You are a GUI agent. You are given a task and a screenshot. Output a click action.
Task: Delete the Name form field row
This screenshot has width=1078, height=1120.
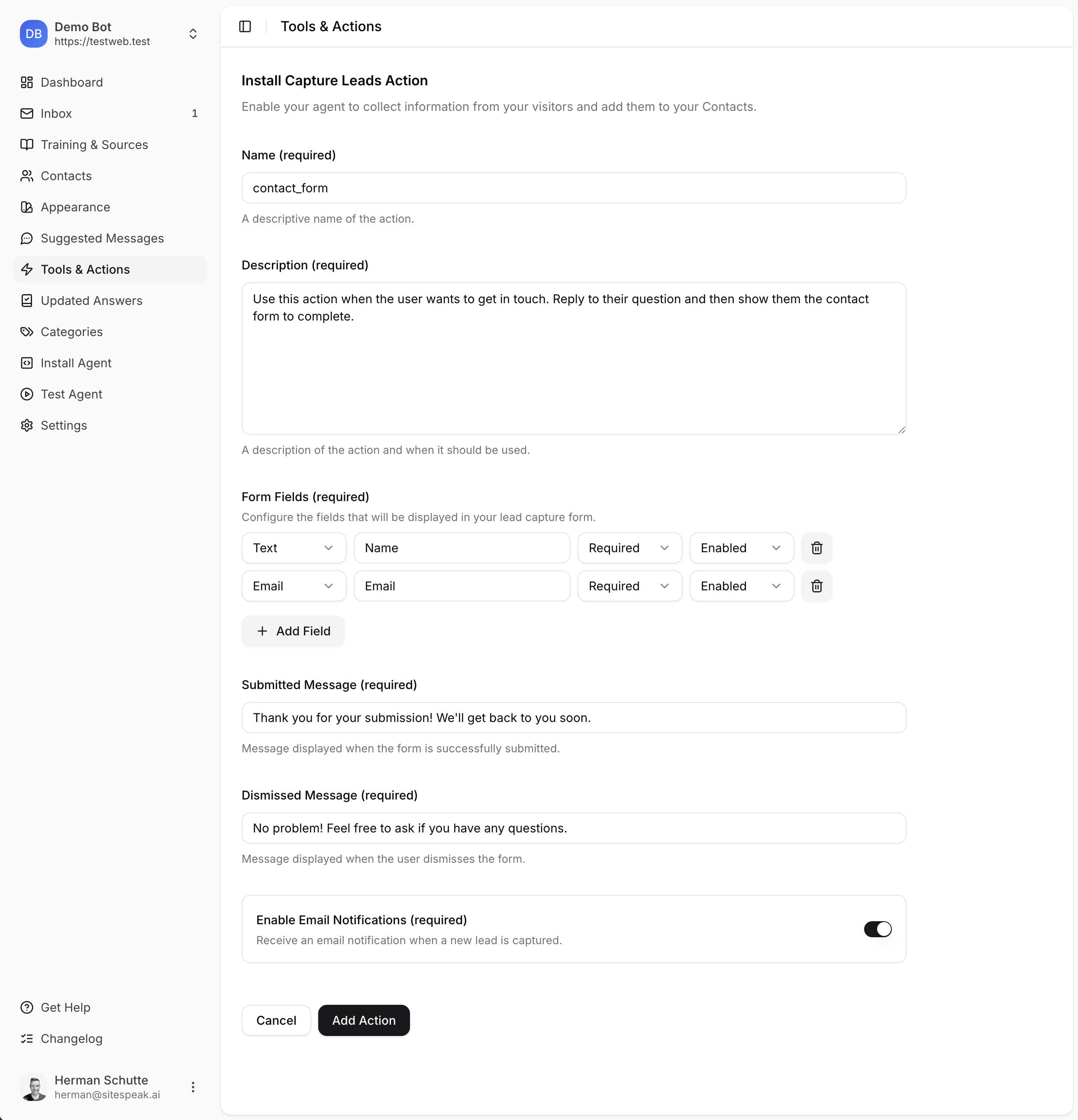(817, 548)
